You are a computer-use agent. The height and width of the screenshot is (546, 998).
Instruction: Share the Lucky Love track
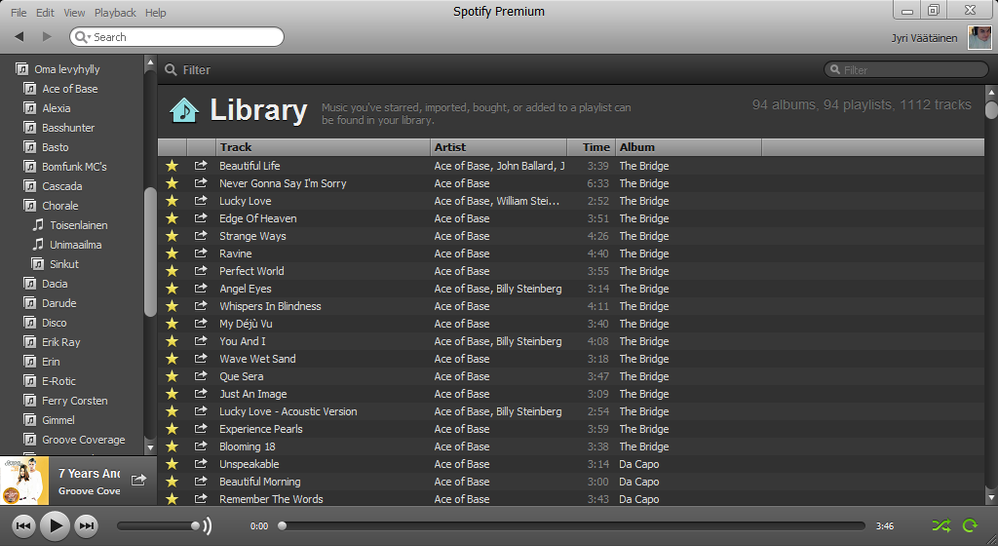click(x=200, y=200)
